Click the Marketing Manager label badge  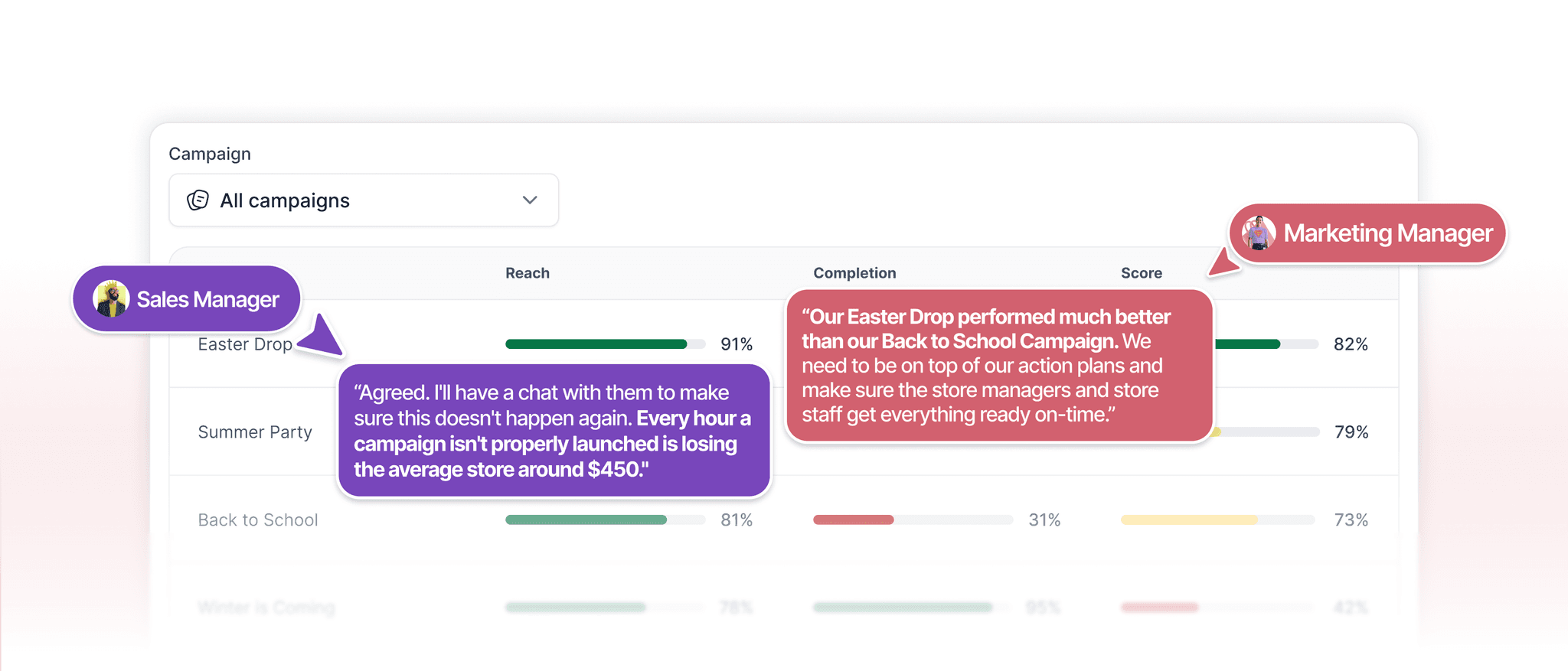point(1387,233)
